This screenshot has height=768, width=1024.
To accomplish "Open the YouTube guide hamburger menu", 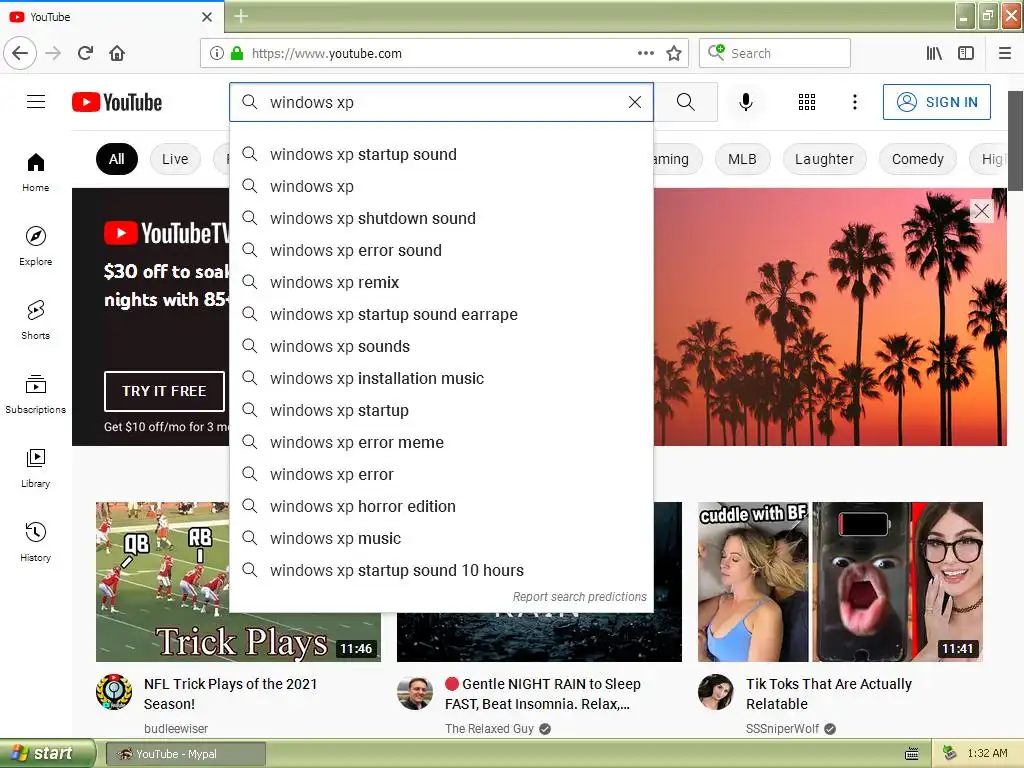I will pos(36,102).
